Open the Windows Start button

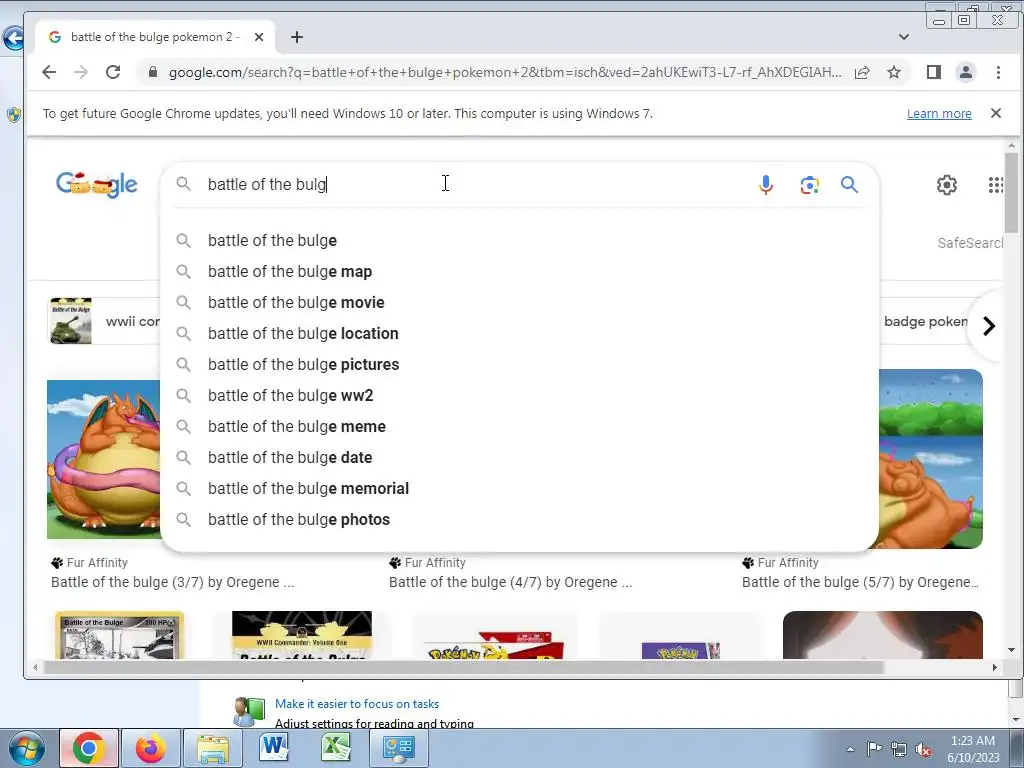point(26,748)
